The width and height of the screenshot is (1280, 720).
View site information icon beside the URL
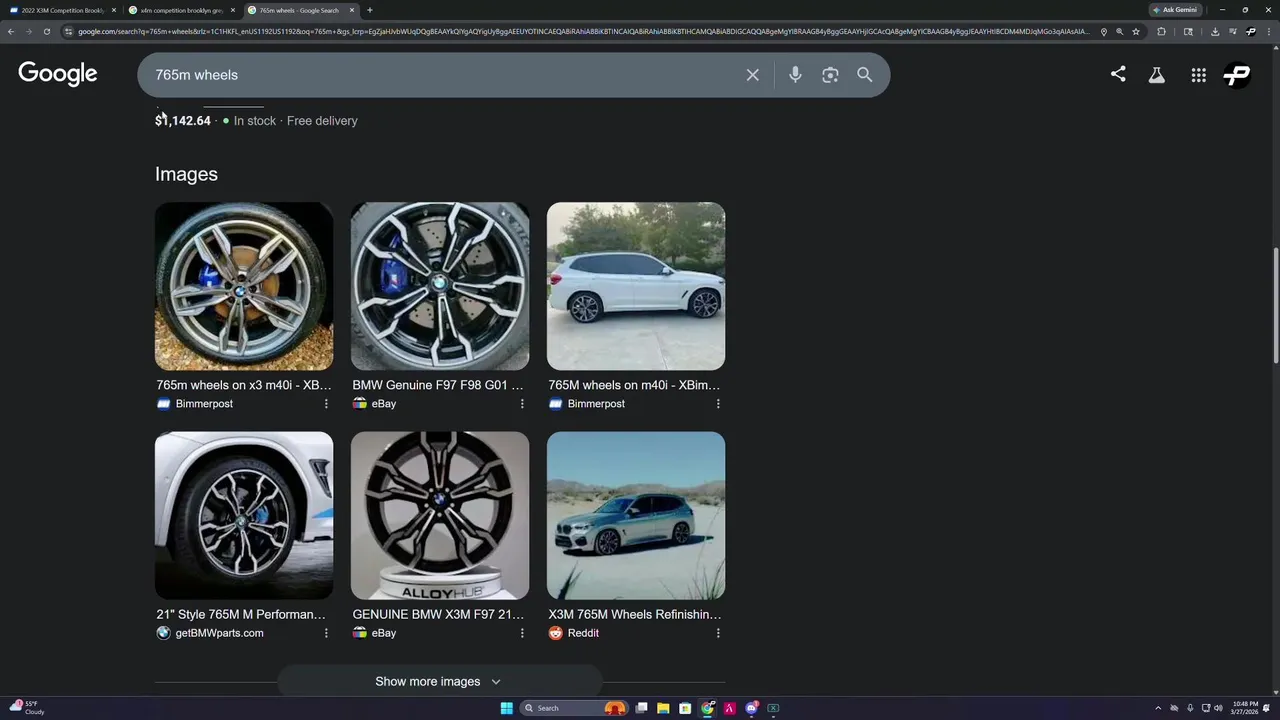click(x=68, y=31)
